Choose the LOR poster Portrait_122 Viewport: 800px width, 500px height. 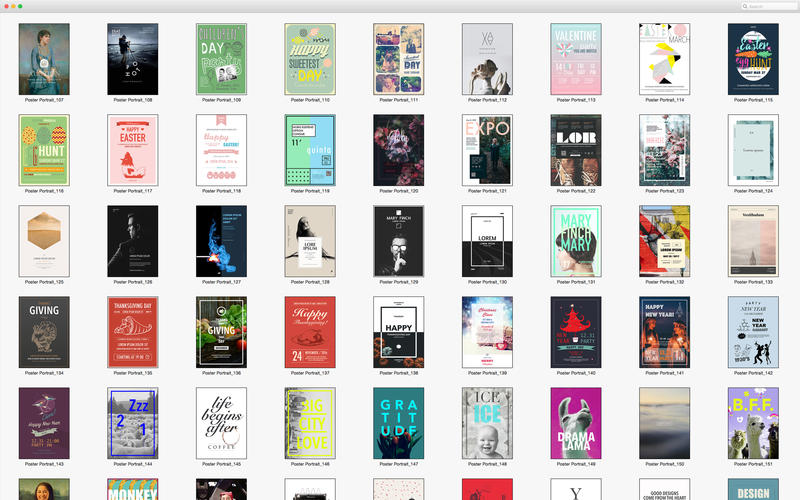coord(576,150)
